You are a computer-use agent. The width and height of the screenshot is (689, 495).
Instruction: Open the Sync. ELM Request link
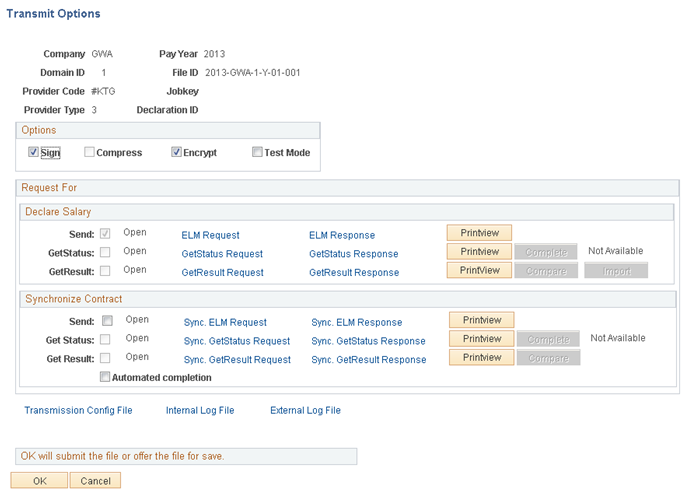225,322
